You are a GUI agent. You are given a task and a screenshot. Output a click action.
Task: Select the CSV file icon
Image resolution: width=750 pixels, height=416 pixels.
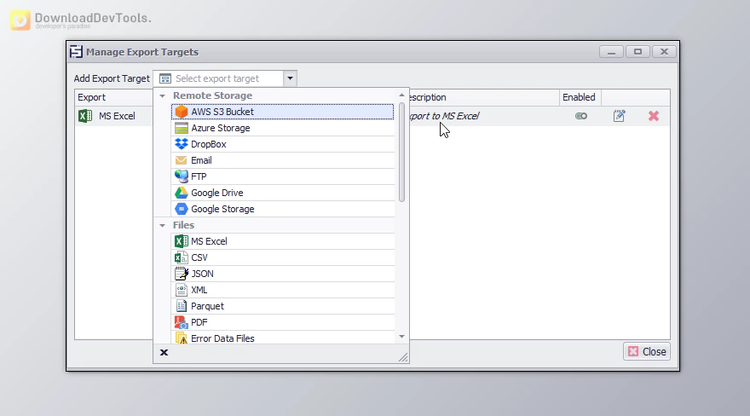pos(181,258)
